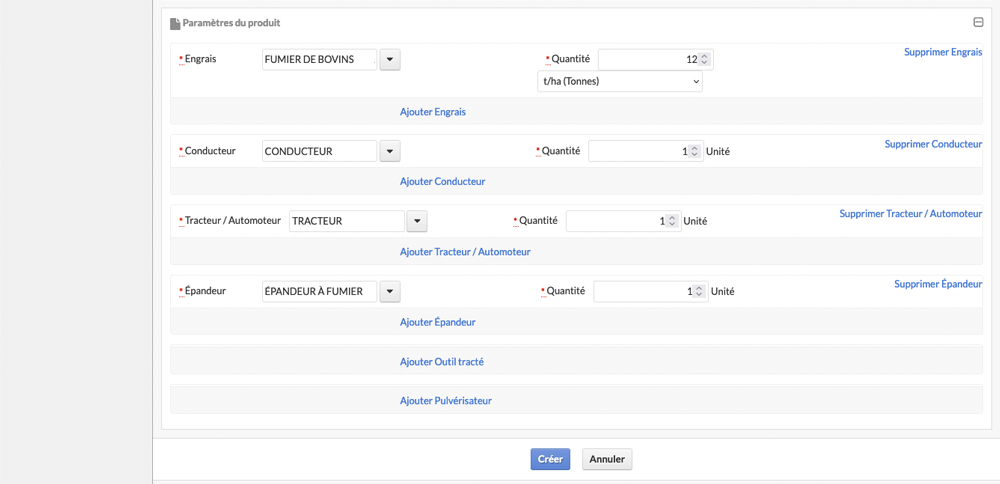Screen dimensions: 1000x484
Task: Click the Annuler button
Action: click(607, 459)
